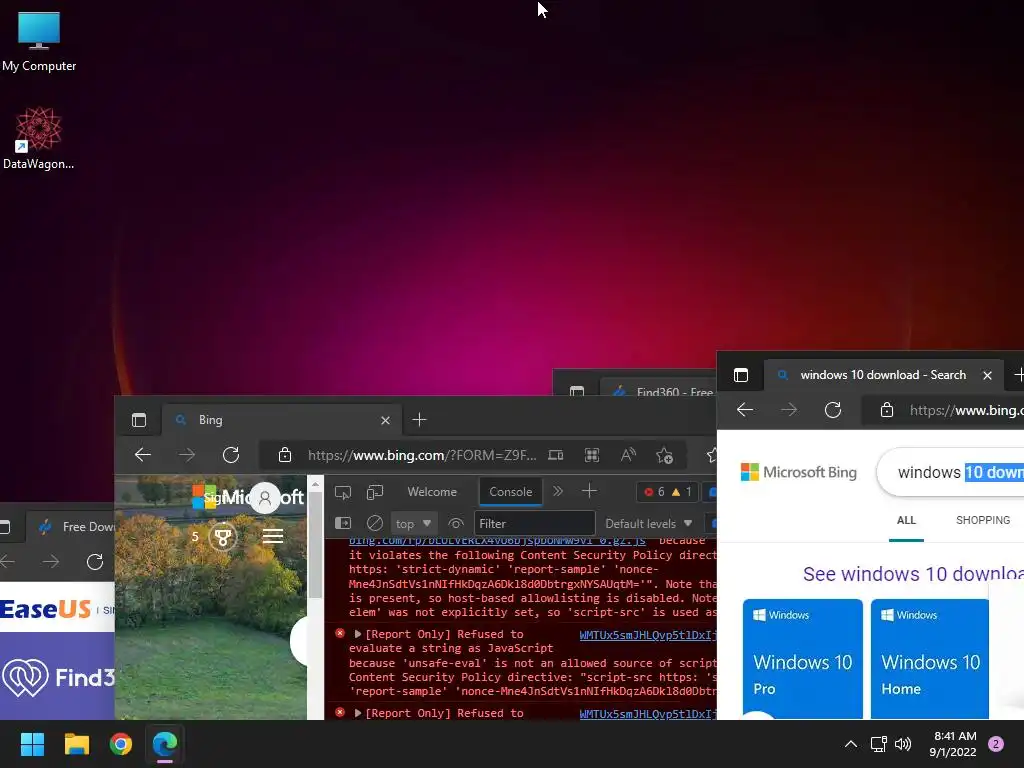
Task: Select the ALL search results tab
Action: 906,520
